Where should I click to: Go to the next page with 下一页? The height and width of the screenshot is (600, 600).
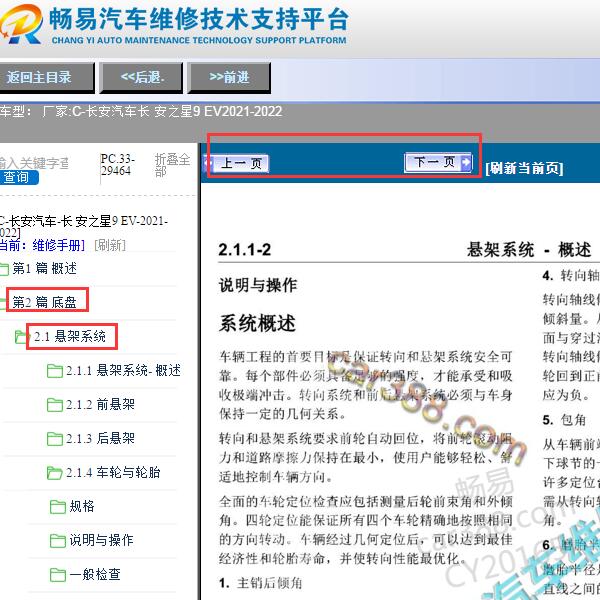pos(438,163)
